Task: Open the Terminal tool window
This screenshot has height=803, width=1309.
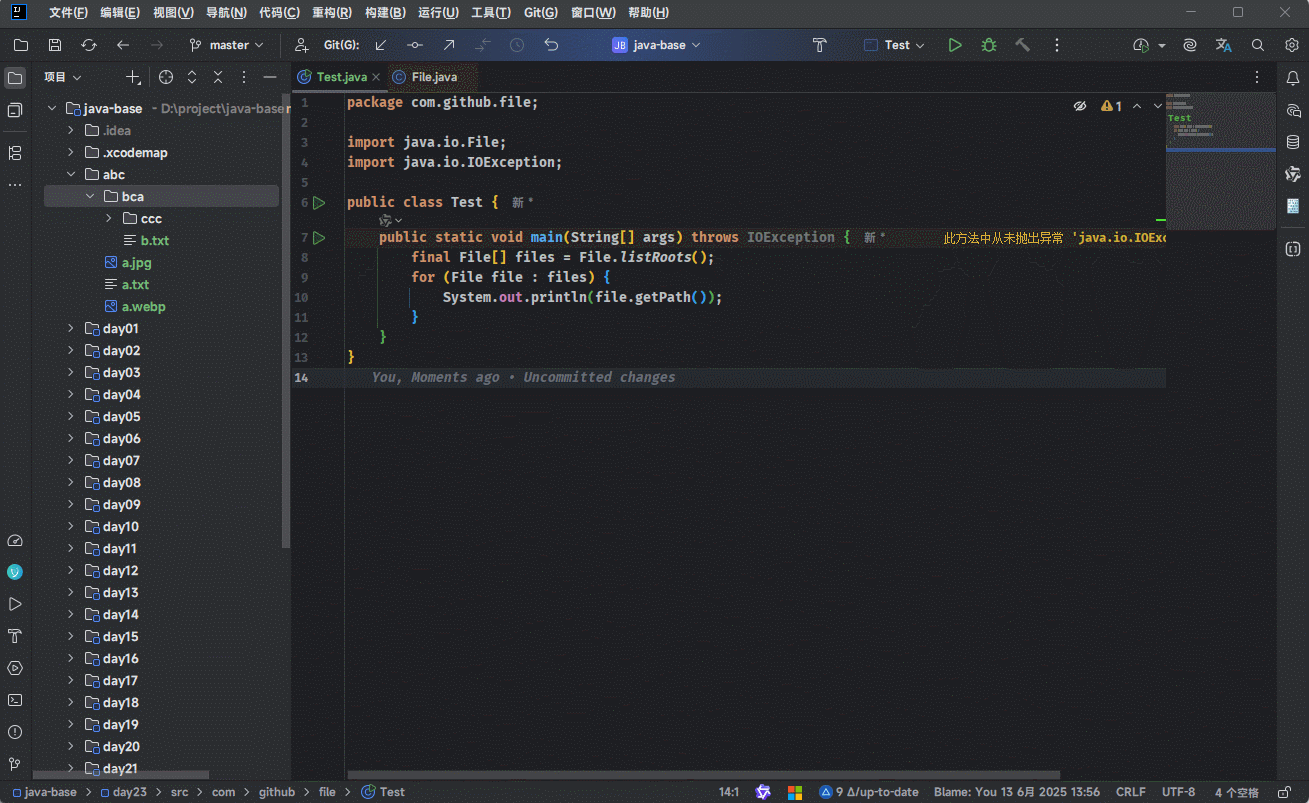Action: [15, 700]
